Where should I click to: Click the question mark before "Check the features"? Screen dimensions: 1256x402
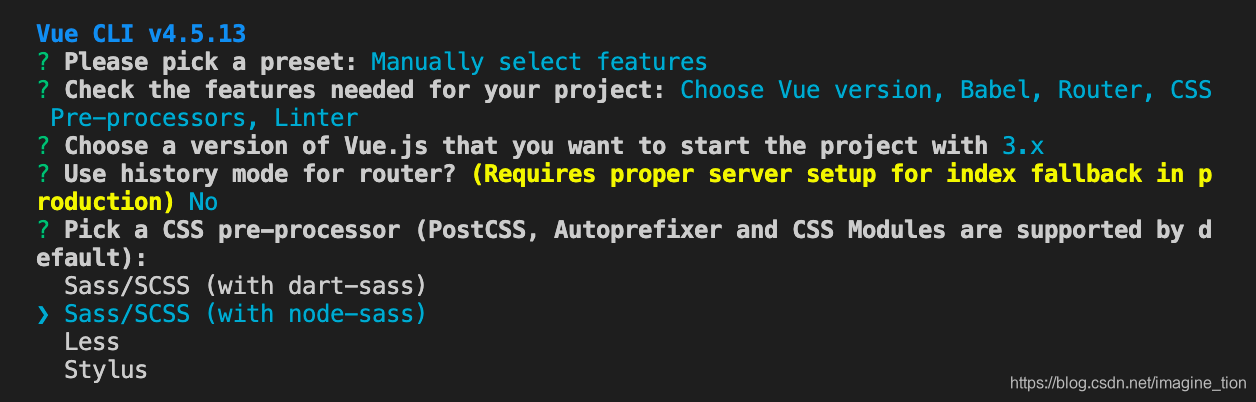(43, 90)
